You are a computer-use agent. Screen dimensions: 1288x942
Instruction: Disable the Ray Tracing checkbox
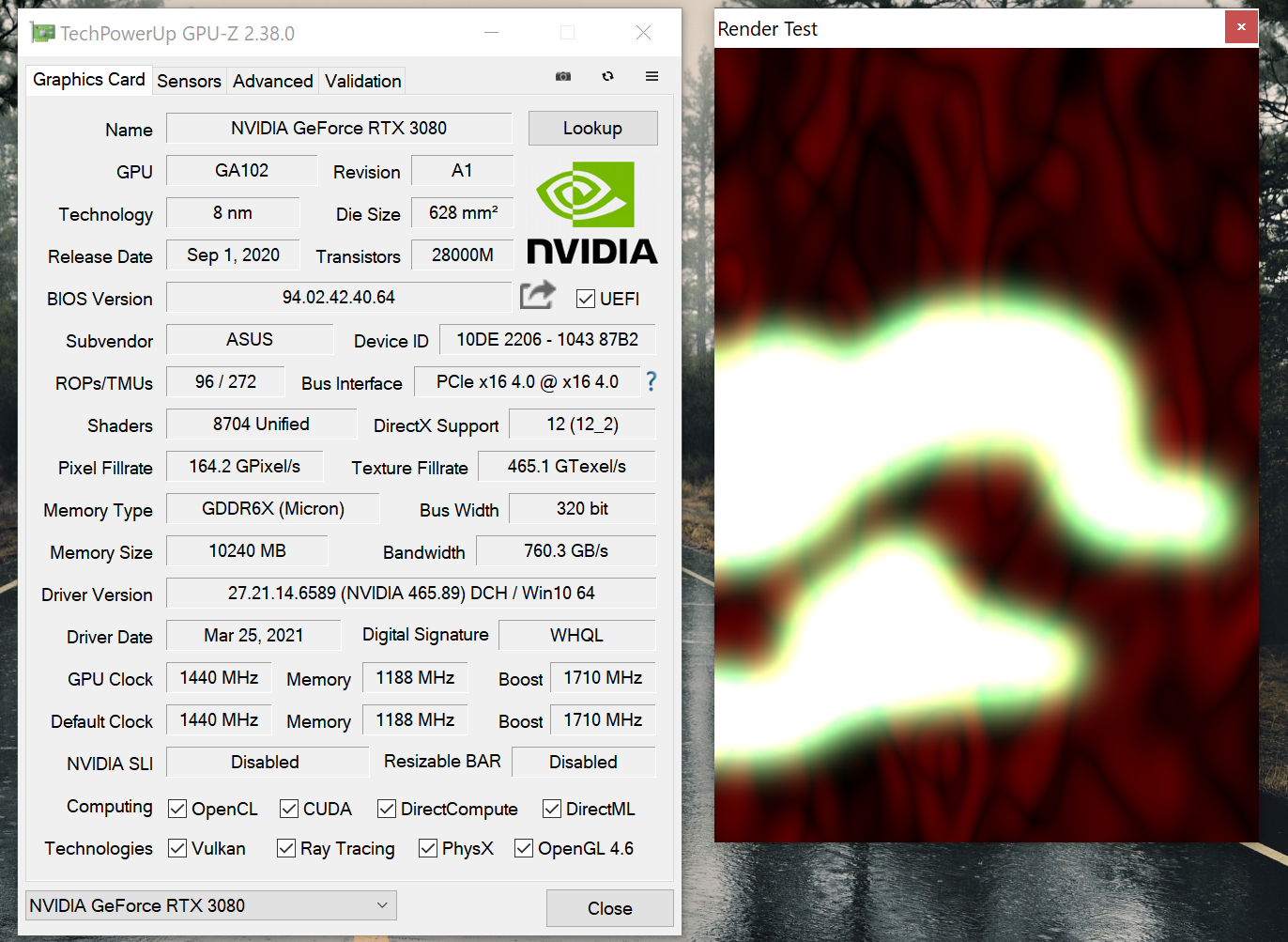click(x=285, y=848)
